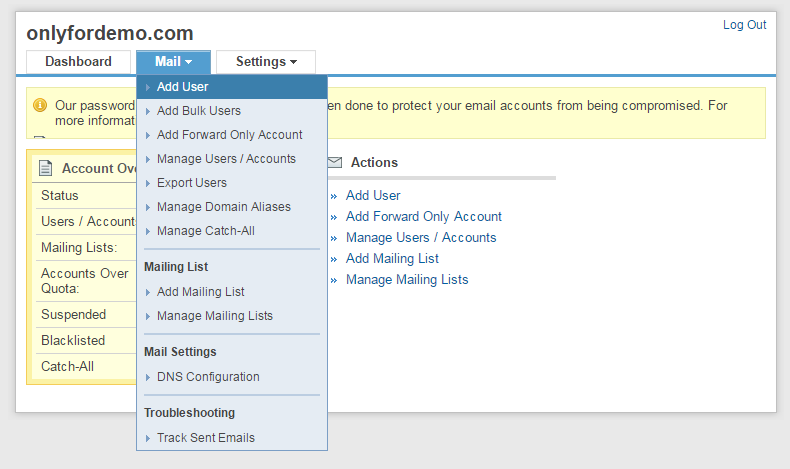Image resolution: width=790 pixels, height=469 pixels.
Task: Select Add Mailing List in dropdown menu
Action: [201, 292]
